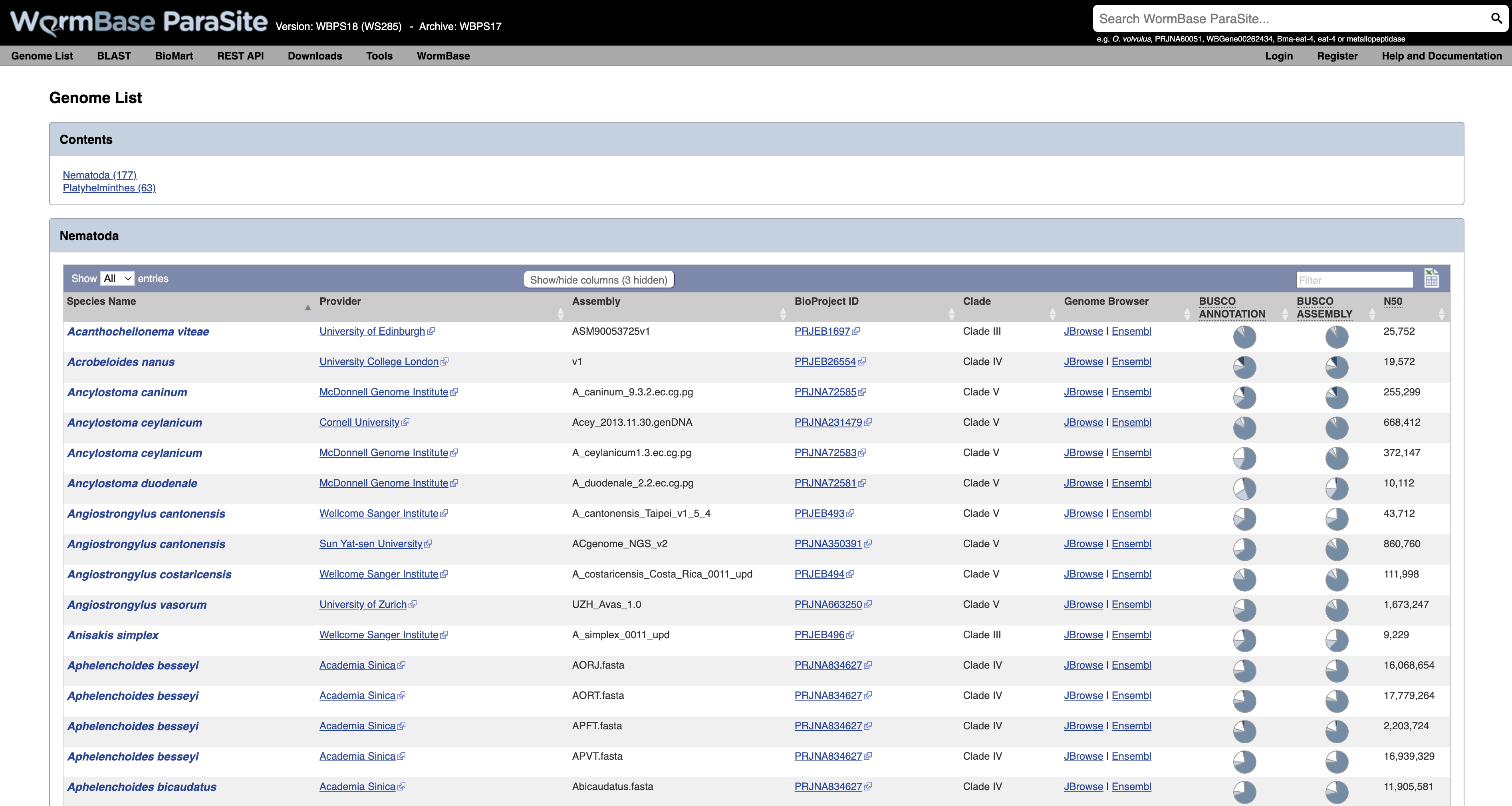Image resolution: width=1512 pixels, height=806 pixels.
Task: Click BUSCO annotation pie for Ancylostoma duodenale
Action: click(x=1244, y=488)
